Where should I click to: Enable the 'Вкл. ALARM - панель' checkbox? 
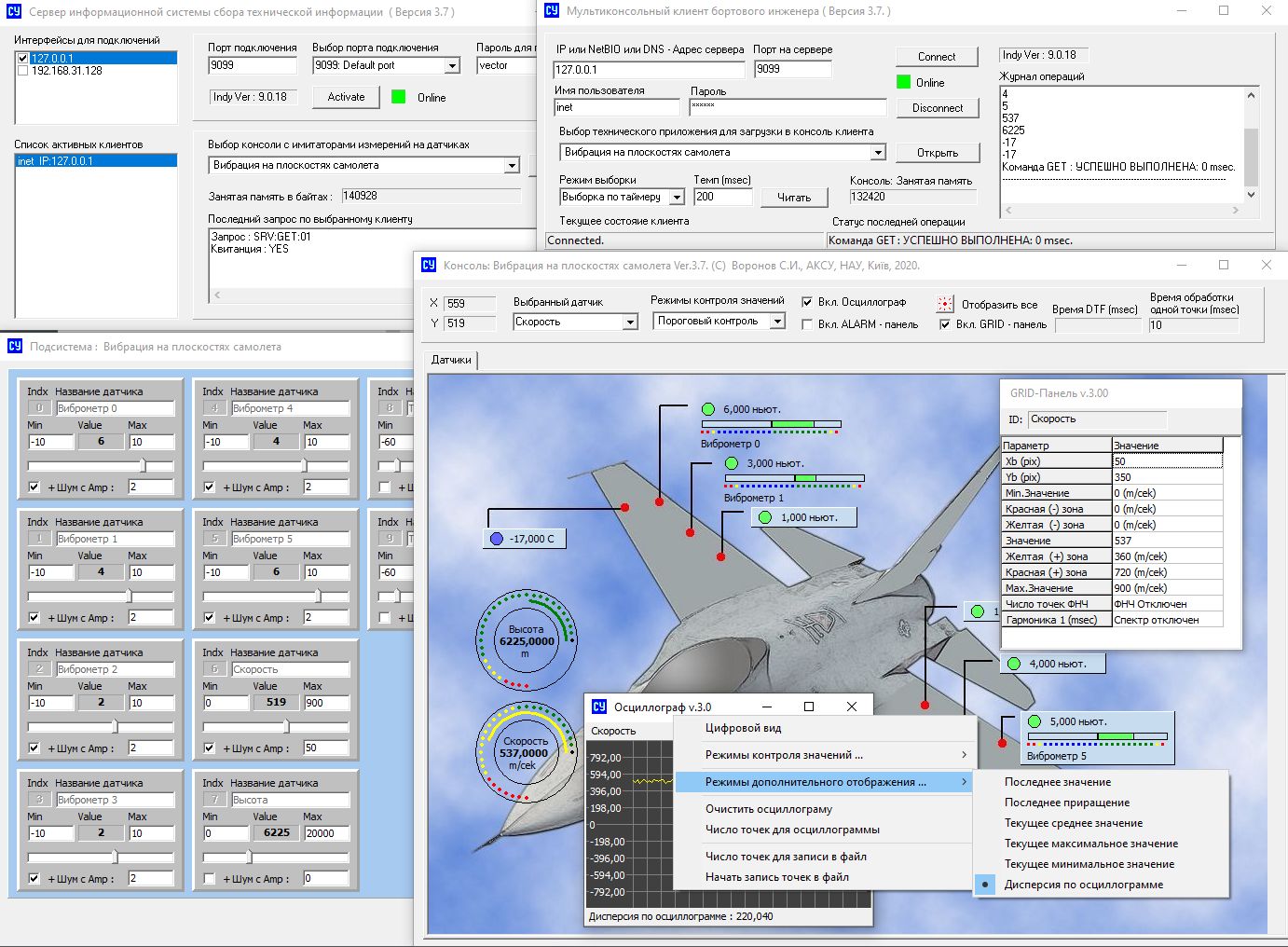pos(807,324)
